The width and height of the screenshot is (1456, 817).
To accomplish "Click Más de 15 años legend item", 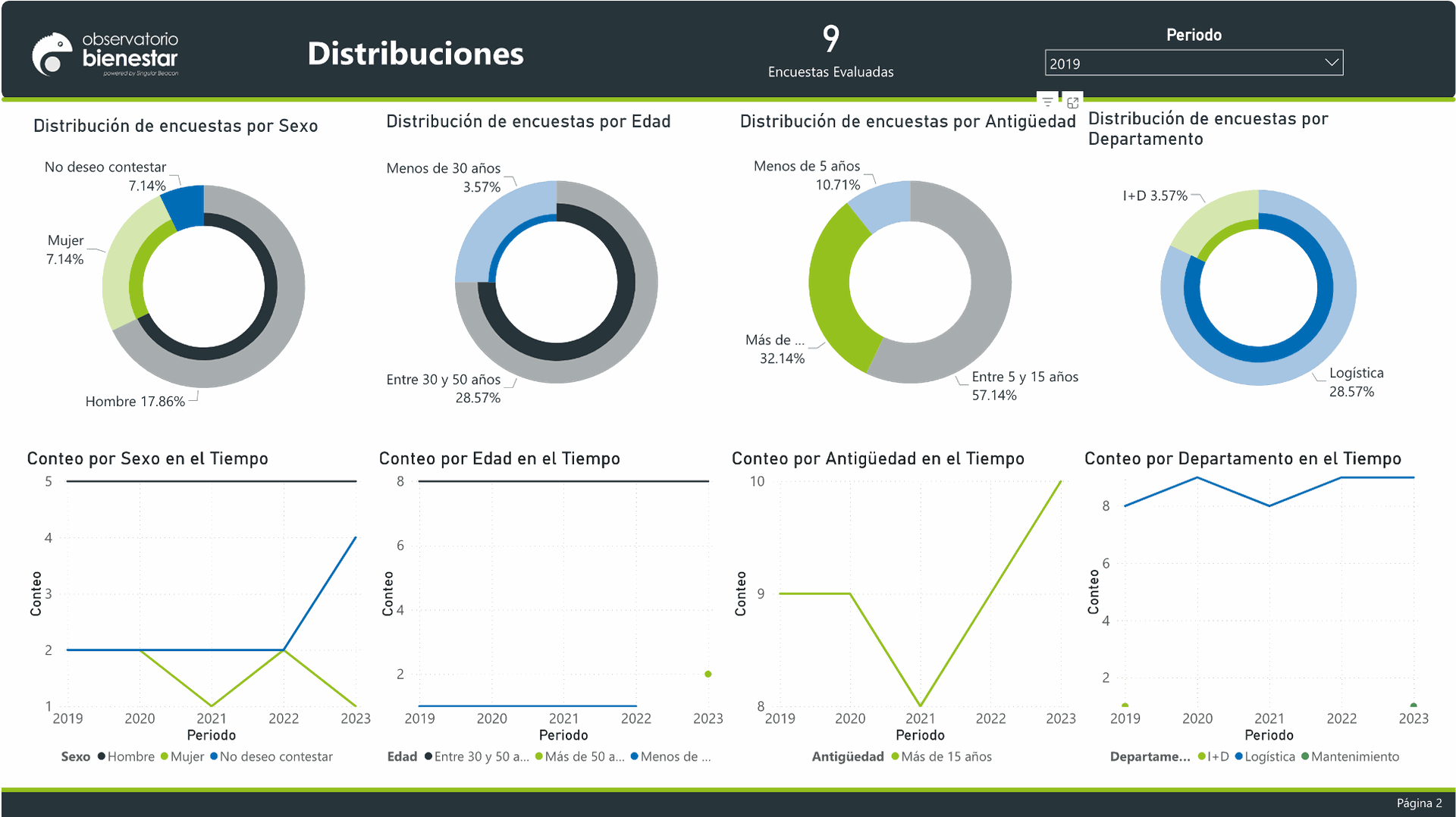I will [x=941, y=756].
